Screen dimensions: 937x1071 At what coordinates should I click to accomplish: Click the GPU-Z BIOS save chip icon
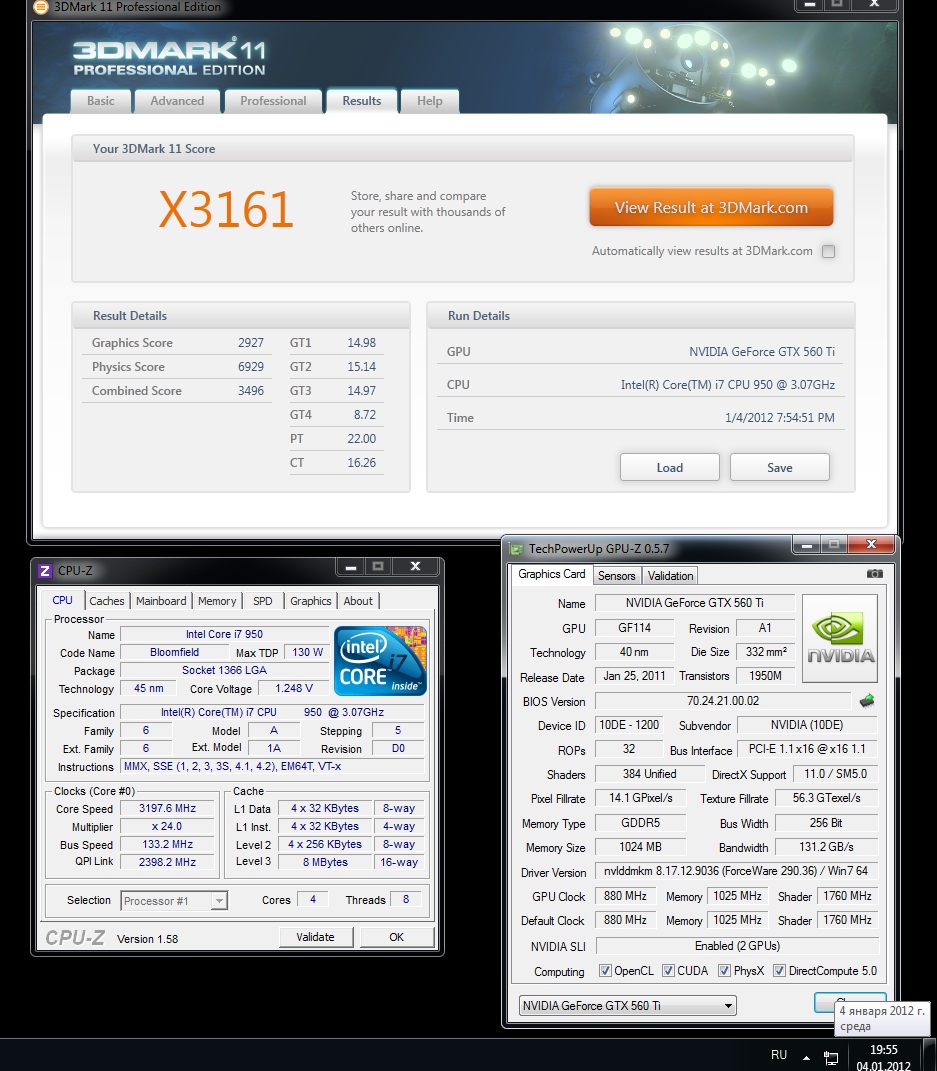click(x=867, y=701)
